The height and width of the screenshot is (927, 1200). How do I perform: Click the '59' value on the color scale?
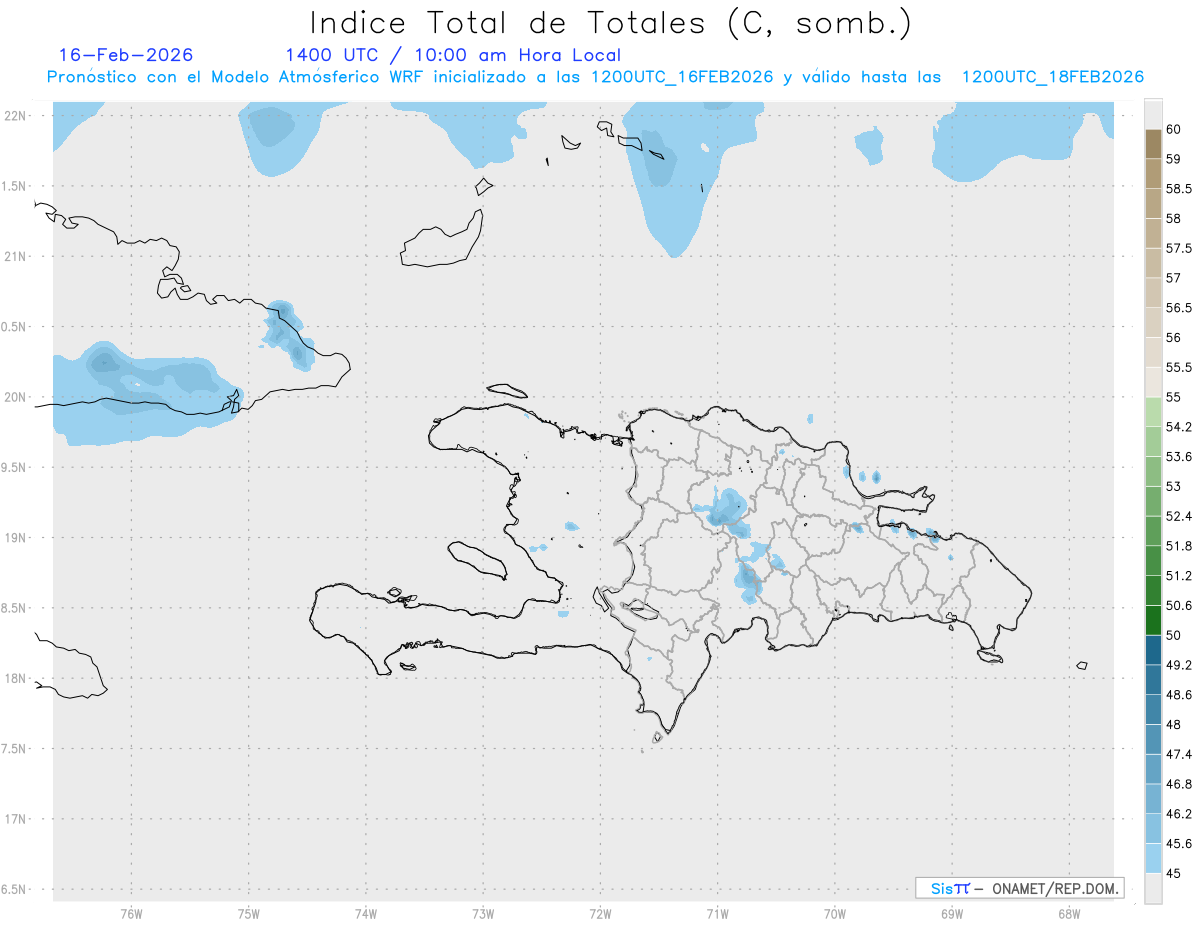tap(1174, 159)
